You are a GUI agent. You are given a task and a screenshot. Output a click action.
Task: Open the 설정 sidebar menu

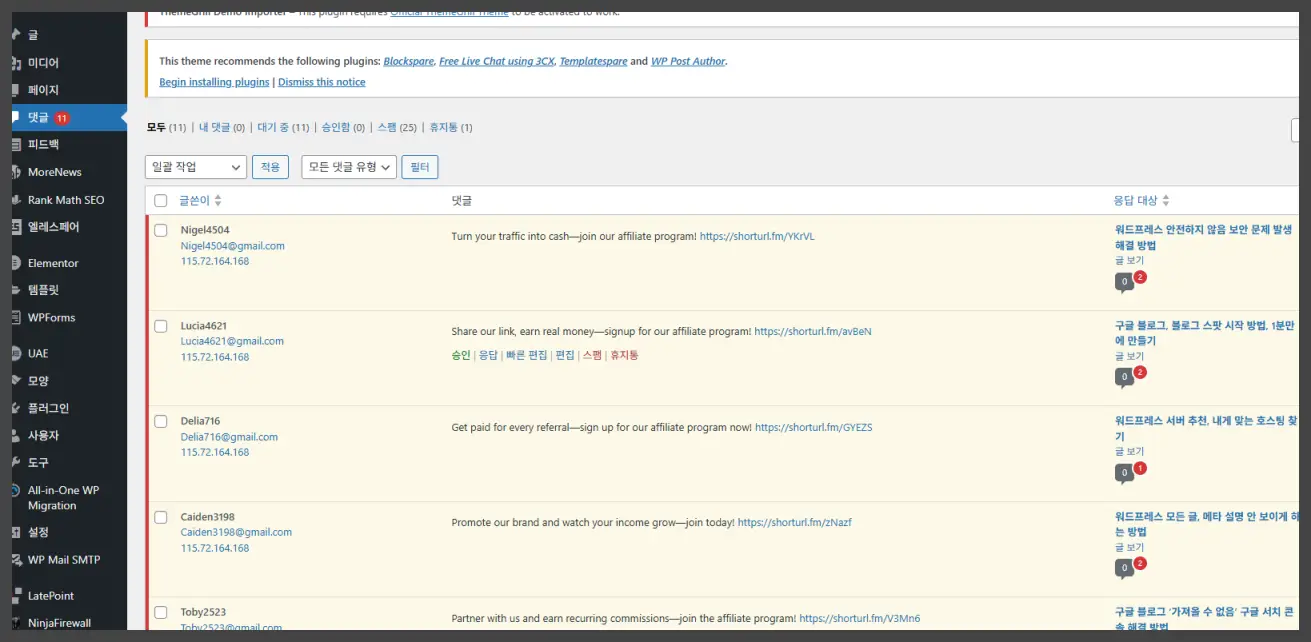(x=38, y=532)
